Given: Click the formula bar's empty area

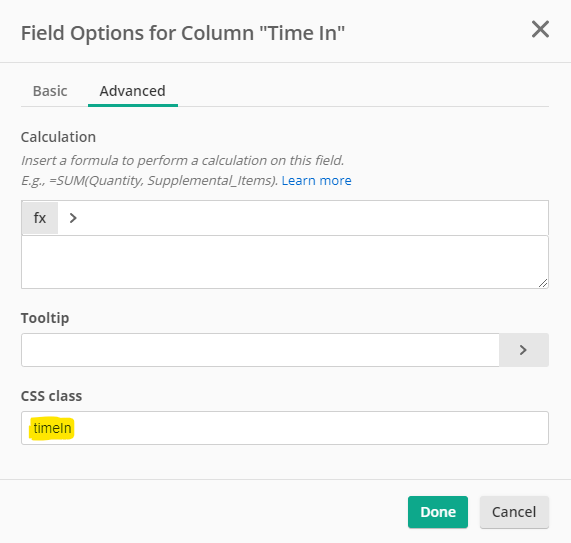Looking at the screenshot, I should pos(313,218).
